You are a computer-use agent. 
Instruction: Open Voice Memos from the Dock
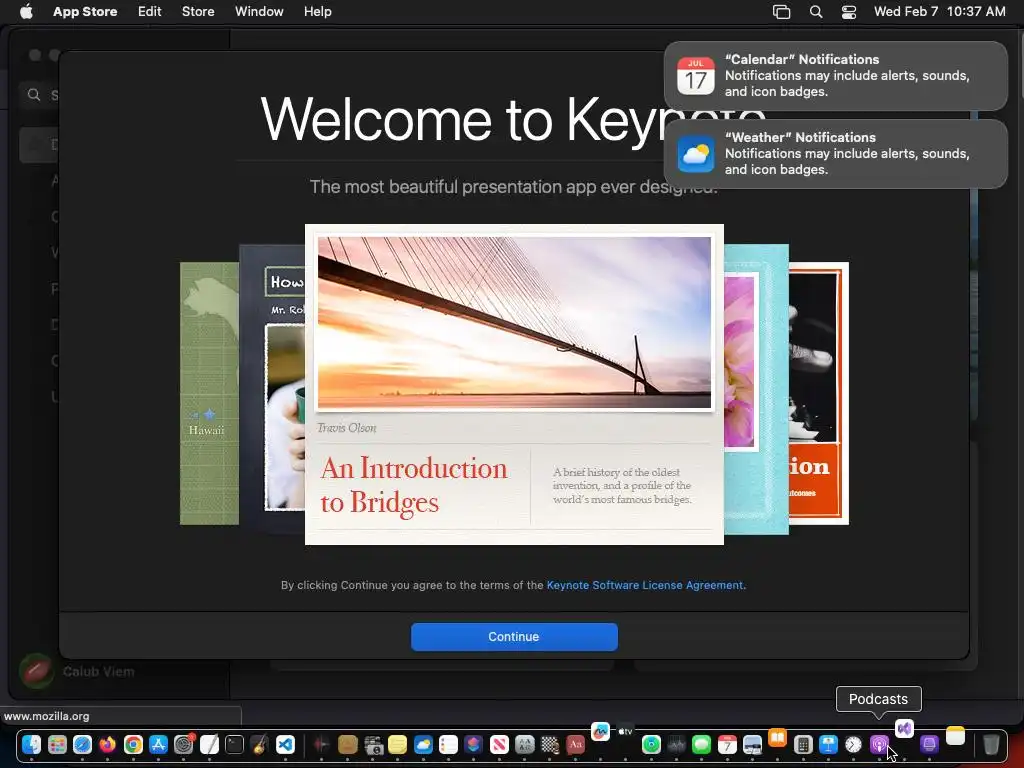click(x=321, y=744)
